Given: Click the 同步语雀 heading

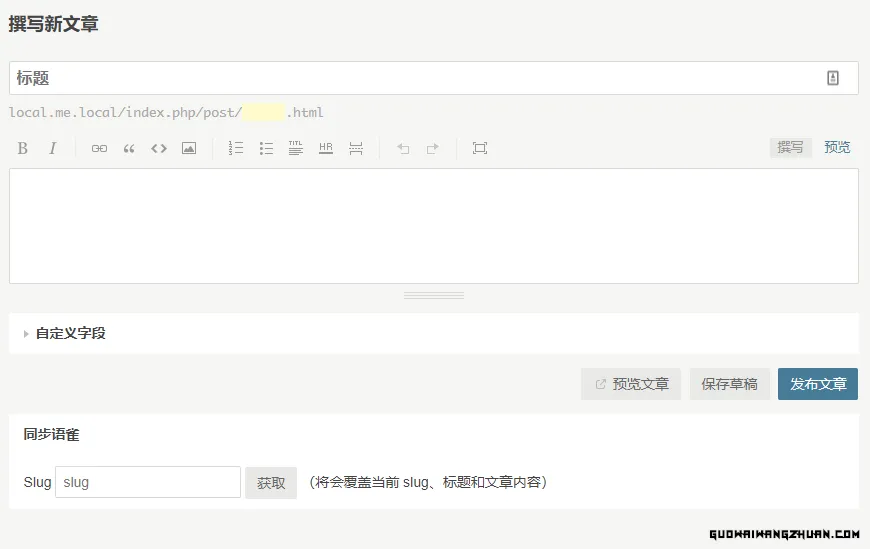Looking at the screenshot, I should (52, 434).
